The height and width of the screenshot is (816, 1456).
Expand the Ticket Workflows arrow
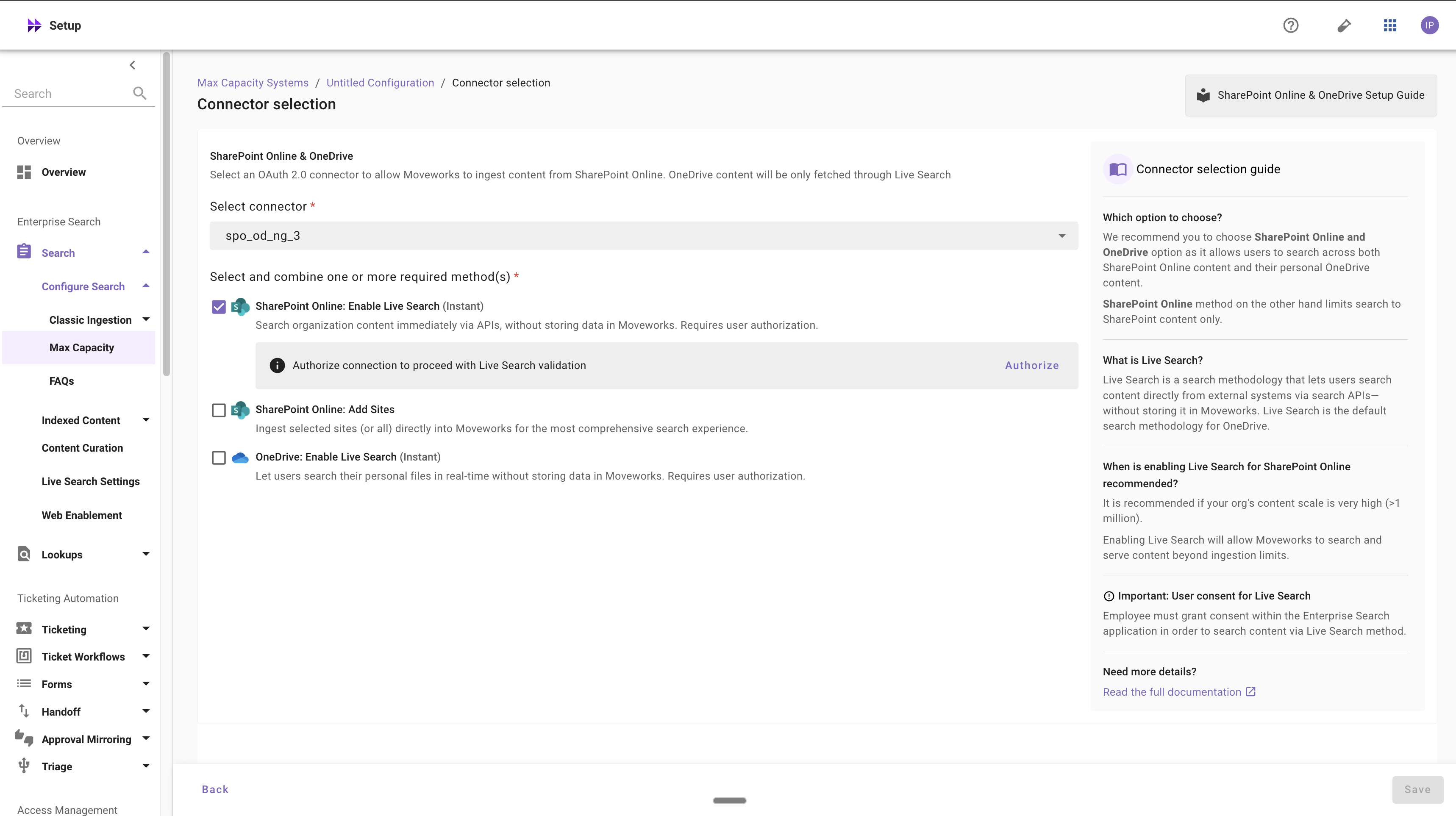point(146,656)
